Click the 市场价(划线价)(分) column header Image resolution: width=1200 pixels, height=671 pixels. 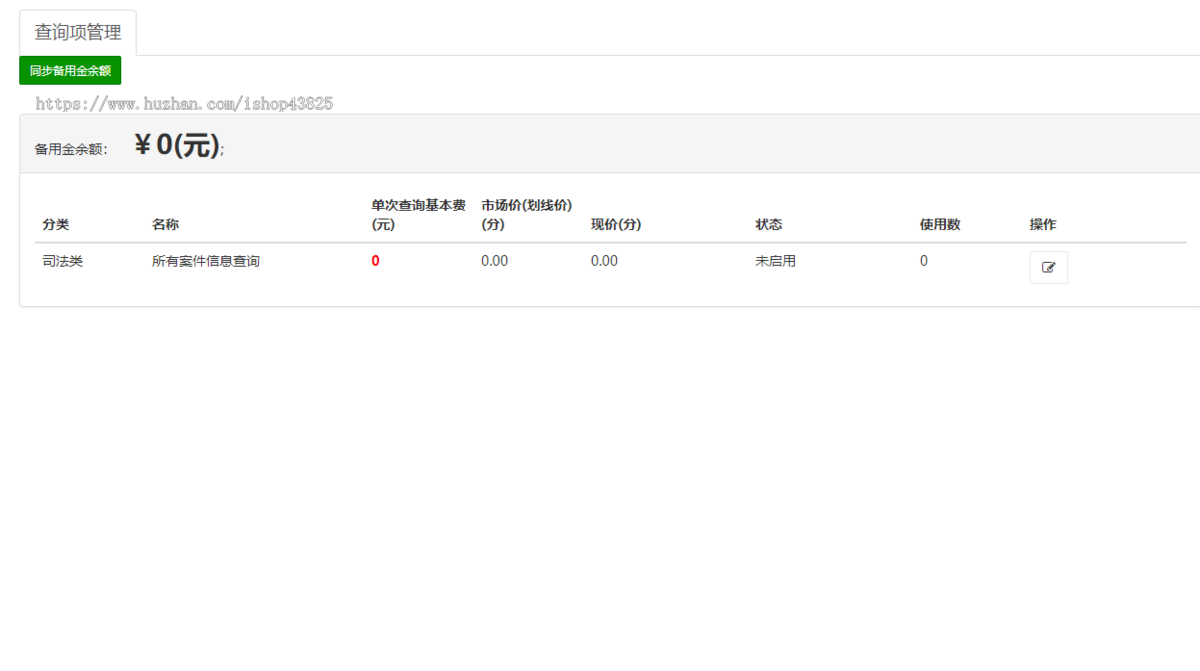[x=526, y=215]
